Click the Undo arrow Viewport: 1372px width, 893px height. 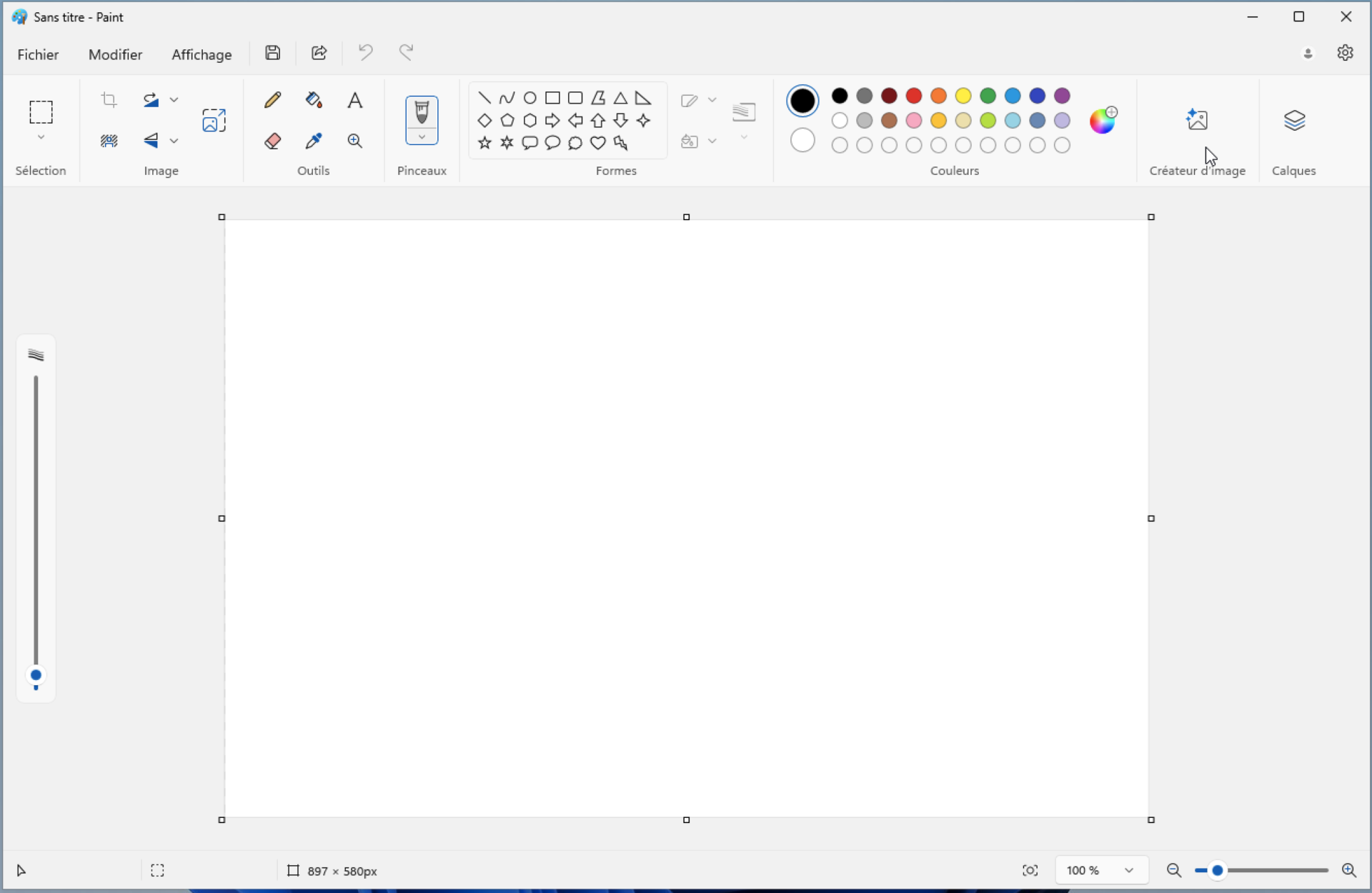(x=365, y=52)
